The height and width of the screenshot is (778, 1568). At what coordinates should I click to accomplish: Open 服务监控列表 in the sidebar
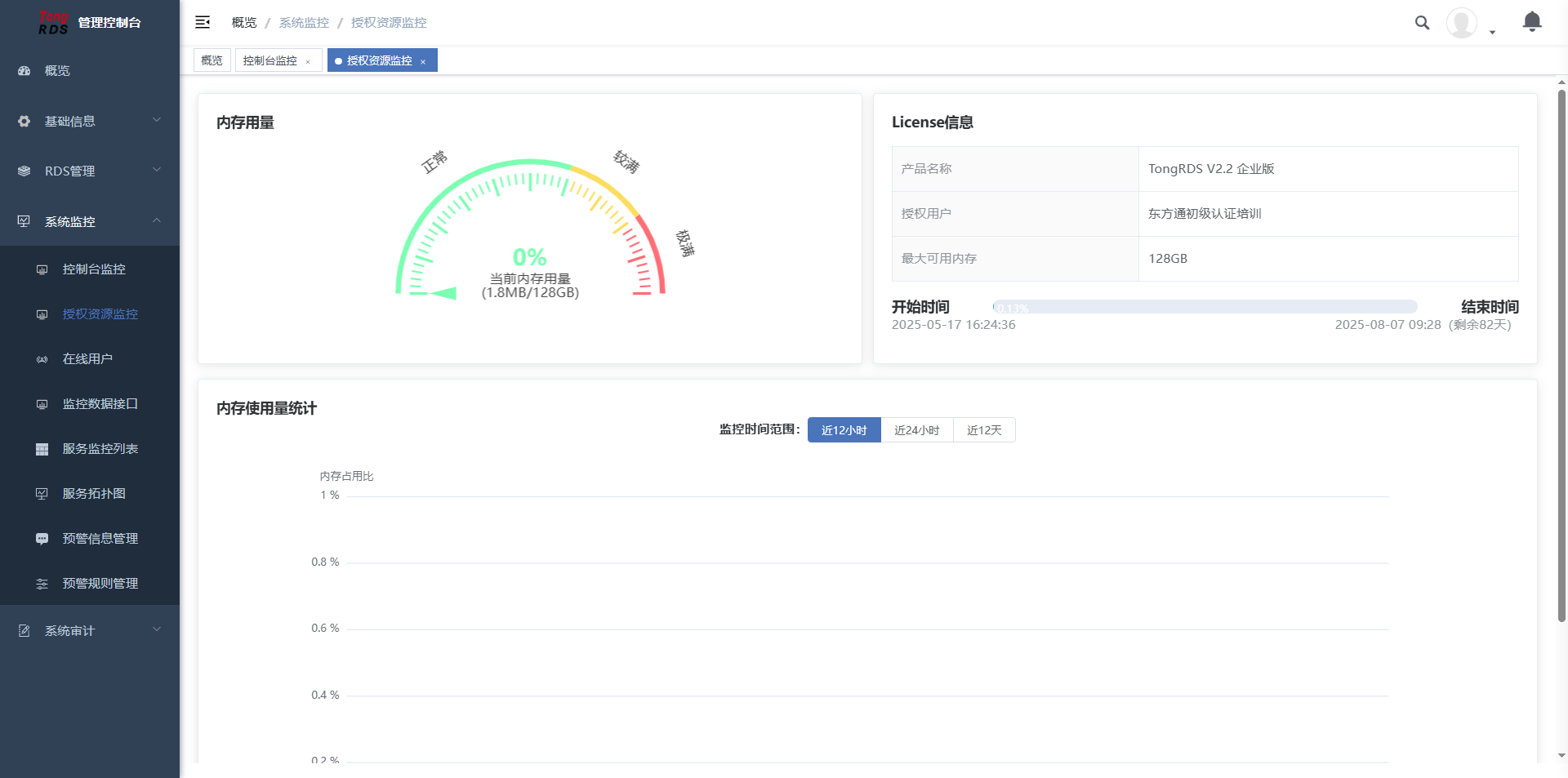[x=90, y=449]
